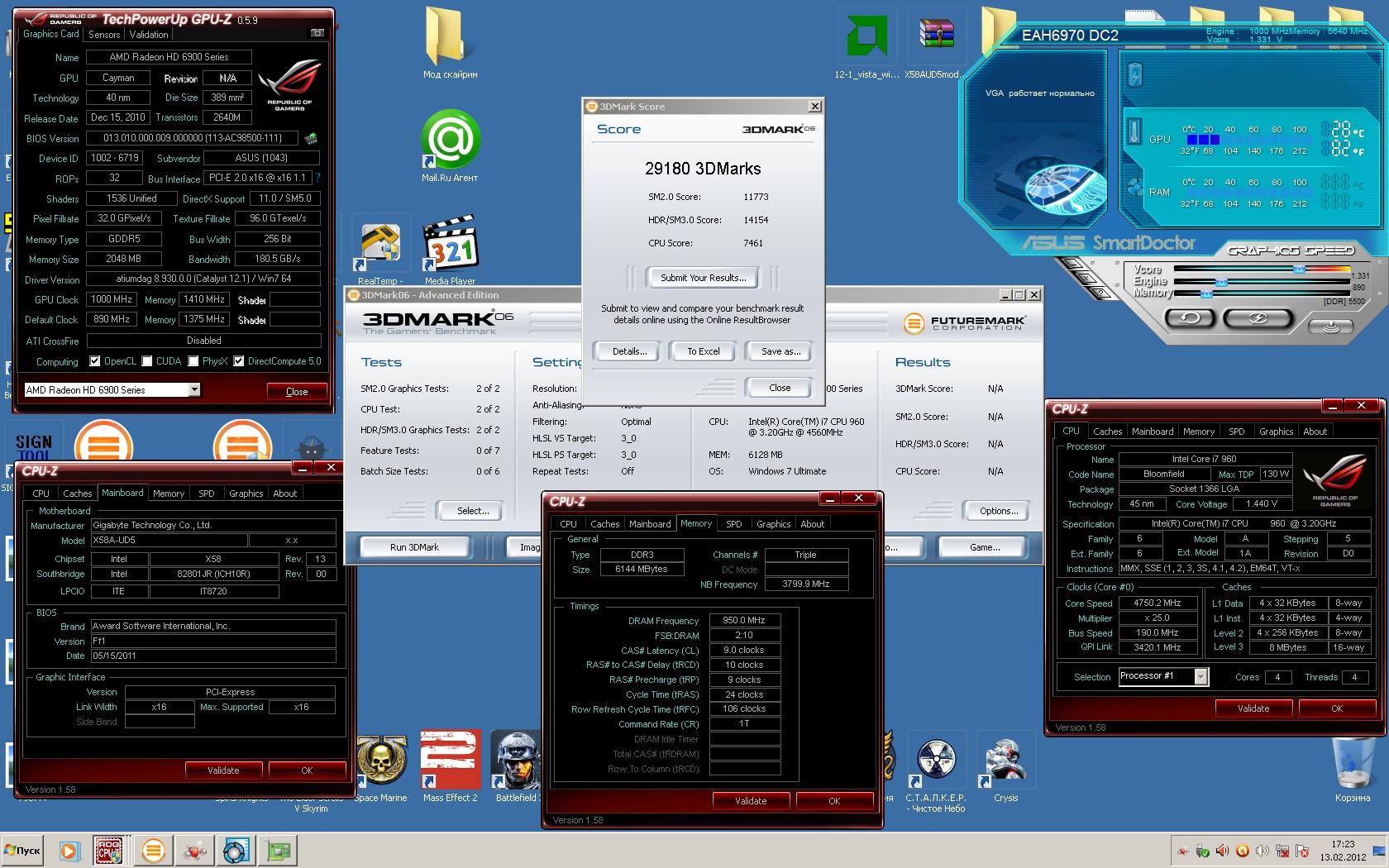This screenshot has width=1389, height=868.
Task: Click the DRAM Frequency 950.0 MHz field
Action: point(745,620)
